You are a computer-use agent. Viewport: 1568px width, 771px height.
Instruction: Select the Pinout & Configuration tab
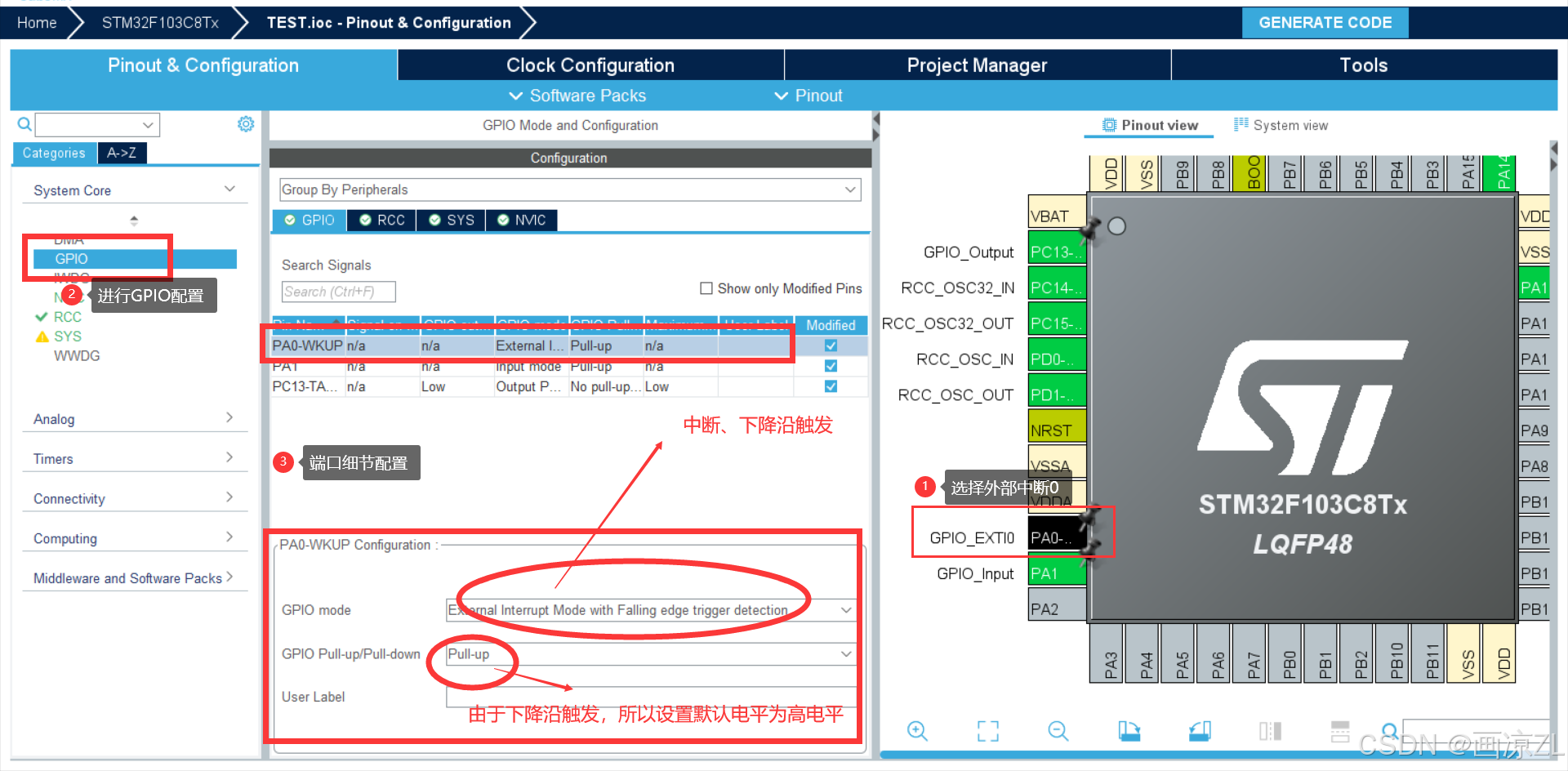pos(203,65)
